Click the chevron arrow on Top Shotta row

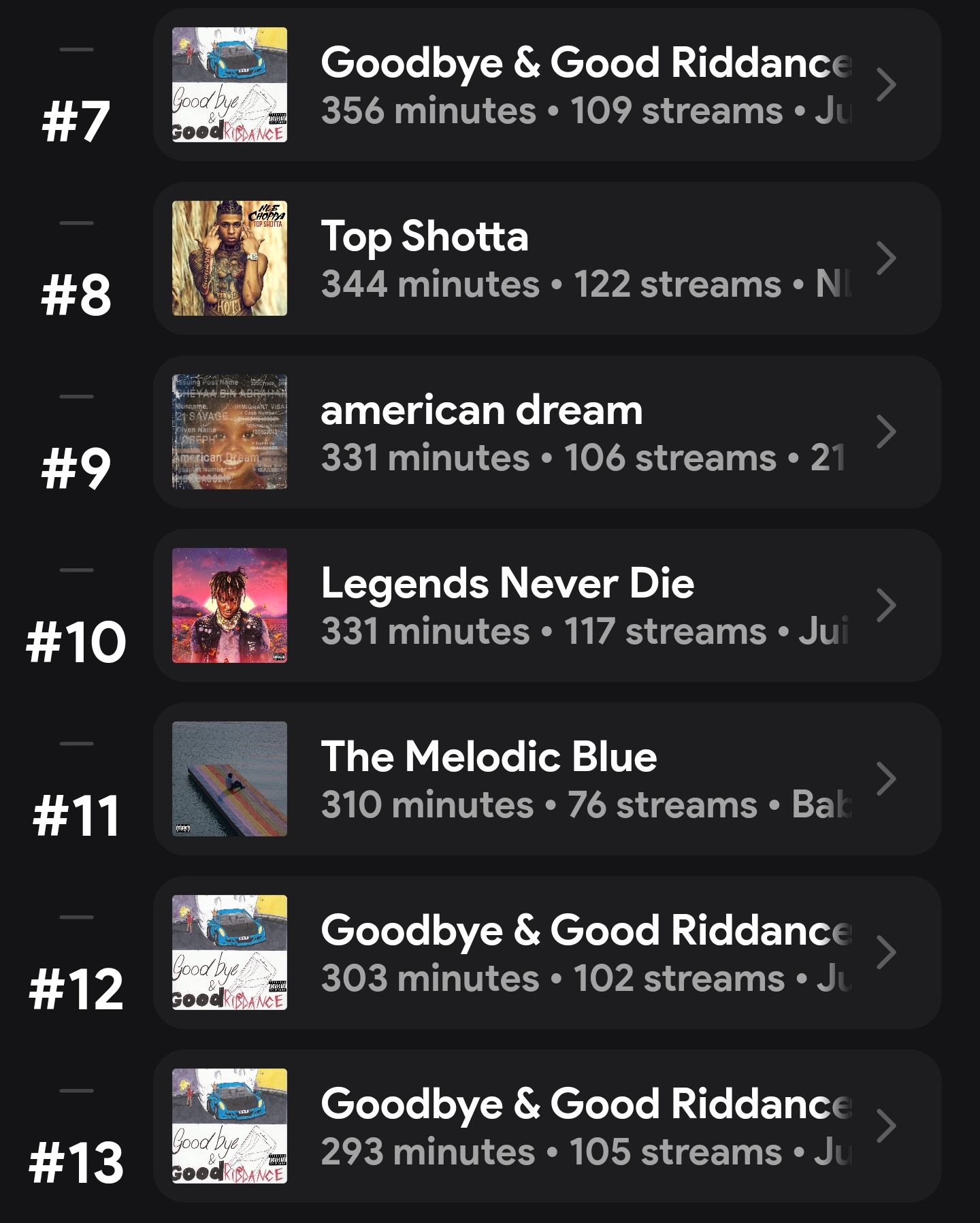[x=885, y=258]
